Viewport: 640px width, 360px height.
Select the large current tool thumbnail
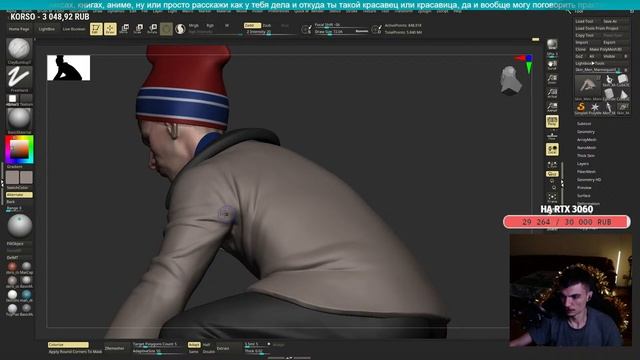pyautogui.click(x=587, y=86)
